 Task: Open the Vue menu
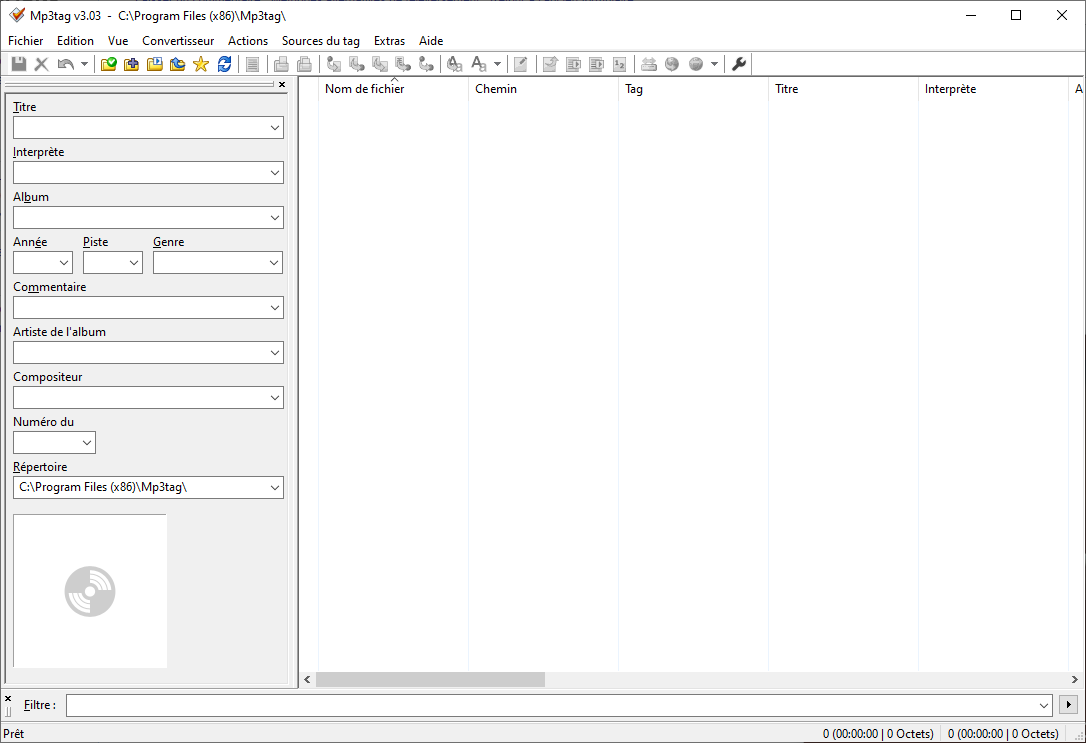118,41
